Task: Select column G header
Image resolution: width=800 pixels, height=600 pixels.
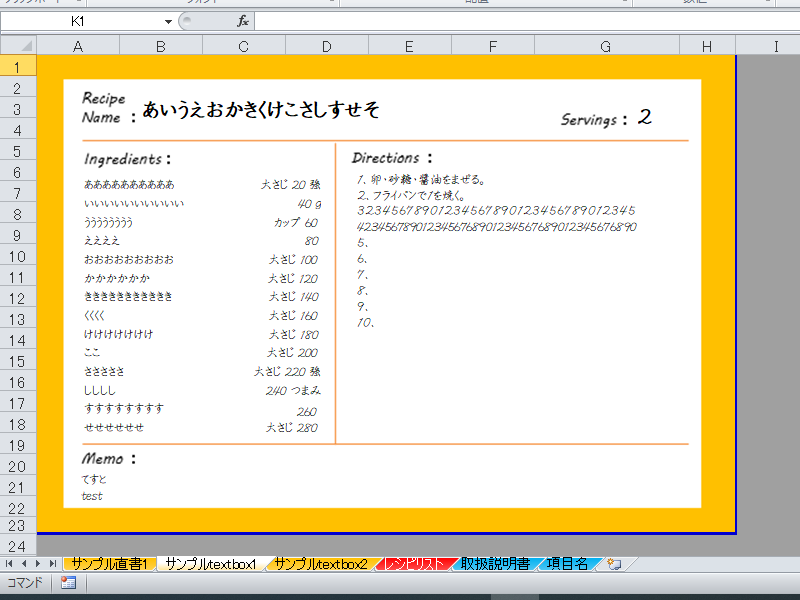Action: click(x=606, y=46)
